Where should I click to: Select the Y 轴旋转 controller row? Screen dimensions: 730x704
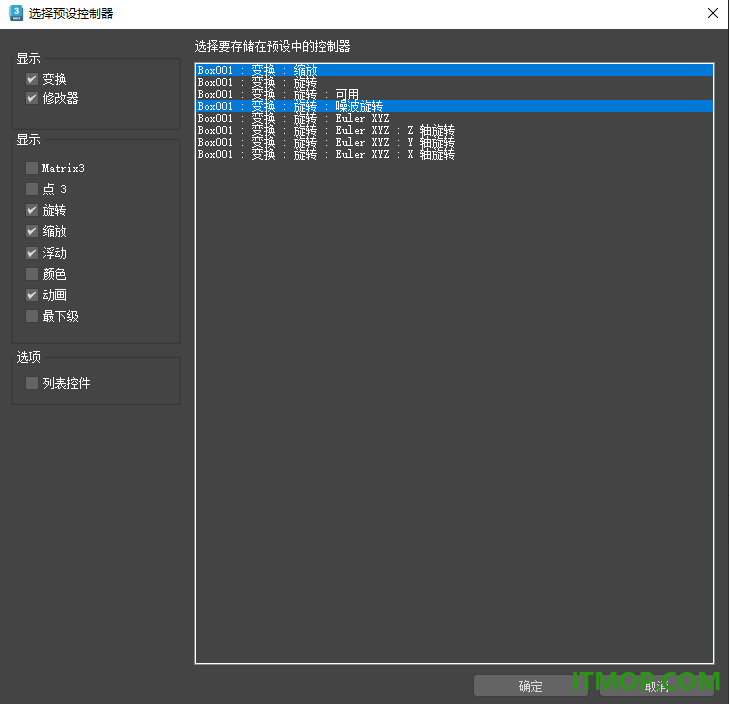click(x=454, y=142)
